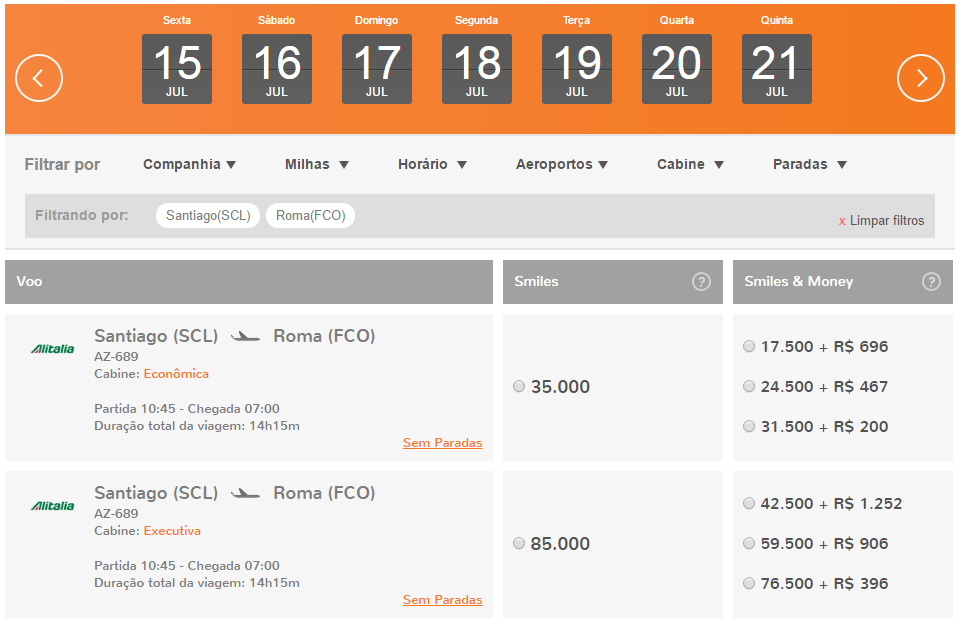Select the 35.000 Smiles fare
Image resolution: width=961 pixels, height=619 pixels.
click(519, 386)
